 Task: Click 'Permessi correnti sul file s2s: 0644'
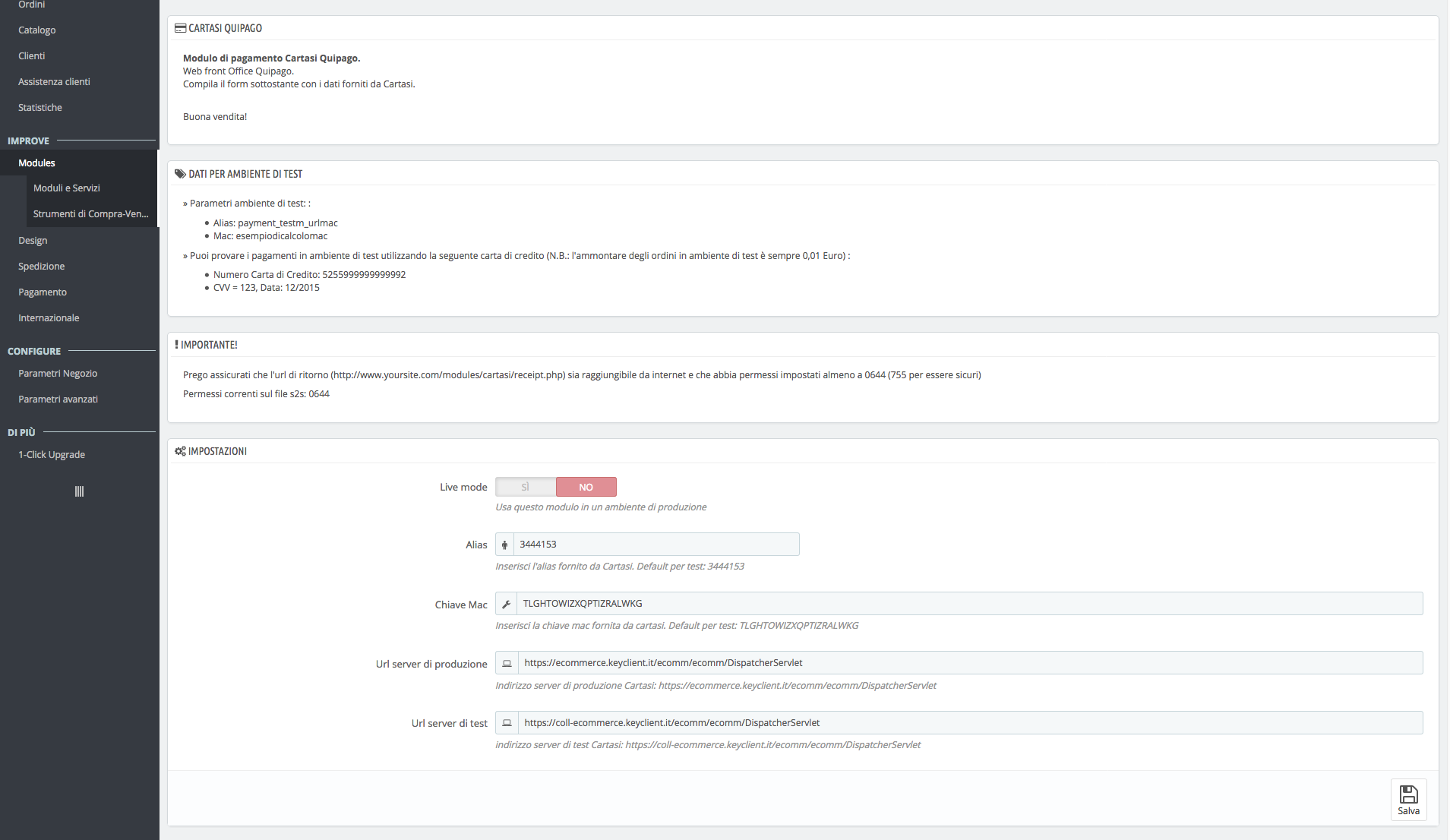[x=256, y=394]
